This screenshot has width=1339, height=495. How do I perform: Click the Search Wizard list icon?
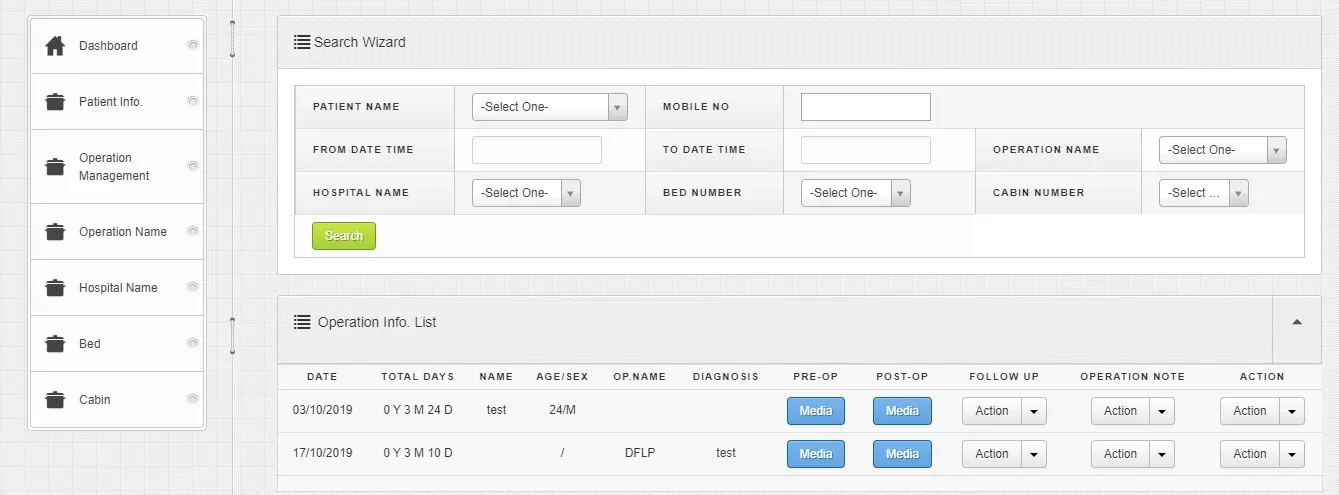302,42
